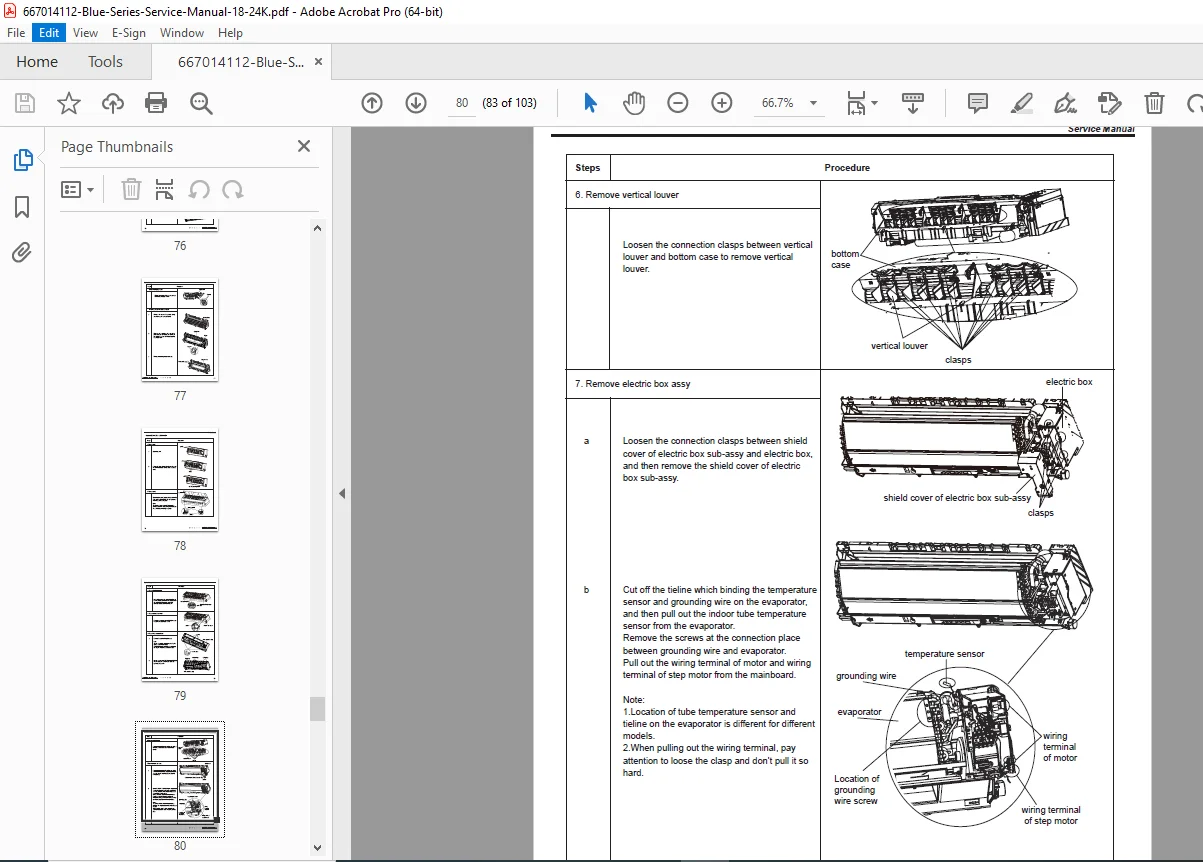The image size is (1203, 862).
Task: Switch to the Tools tab
Action: 105,62
